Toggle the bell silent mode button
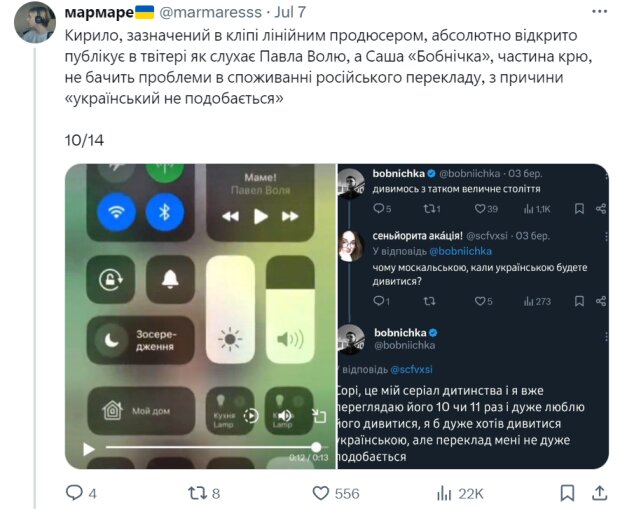The image size is (620, 509). 170,280
